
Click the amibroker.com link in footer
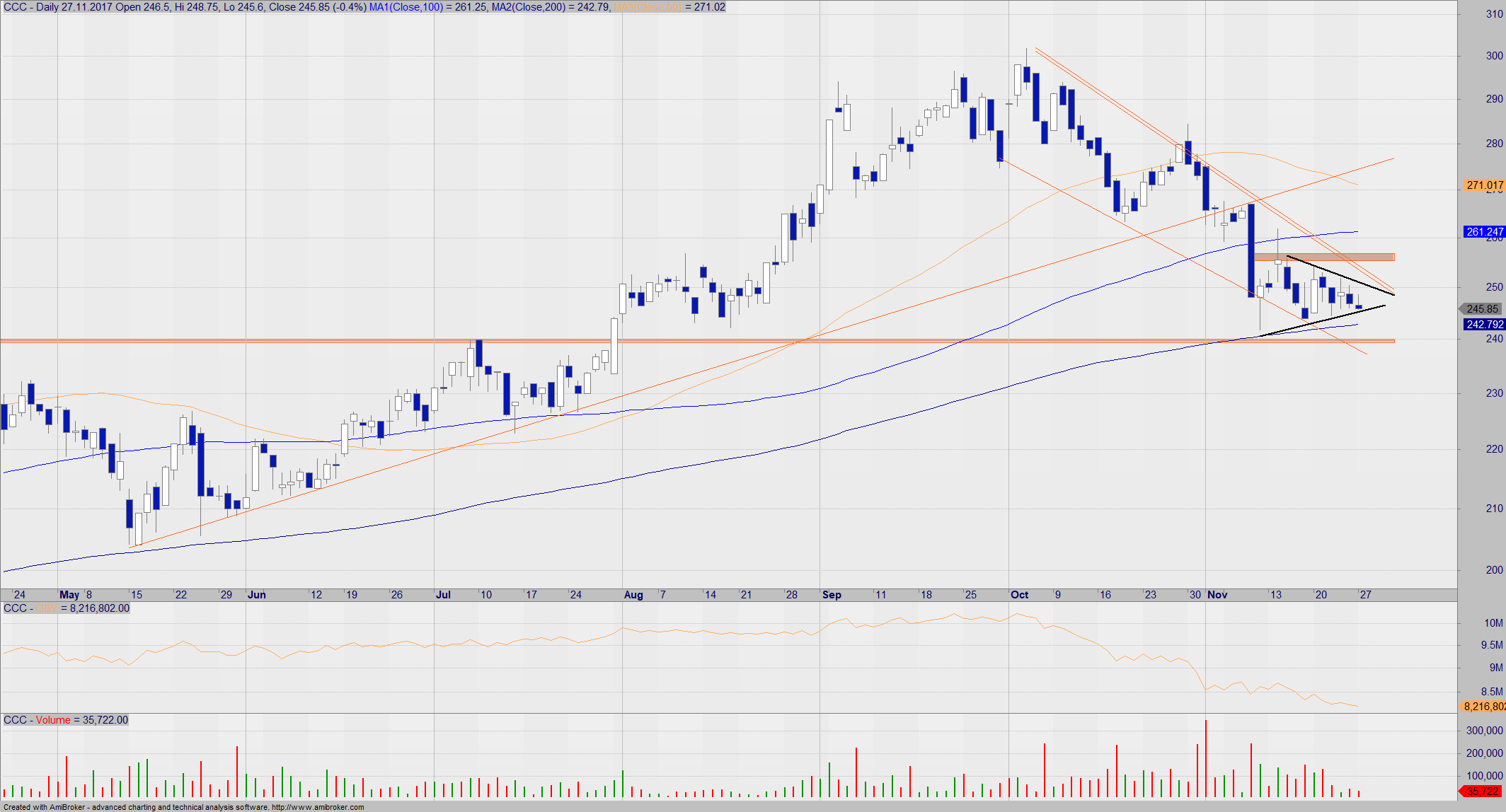tap(318, 807)
